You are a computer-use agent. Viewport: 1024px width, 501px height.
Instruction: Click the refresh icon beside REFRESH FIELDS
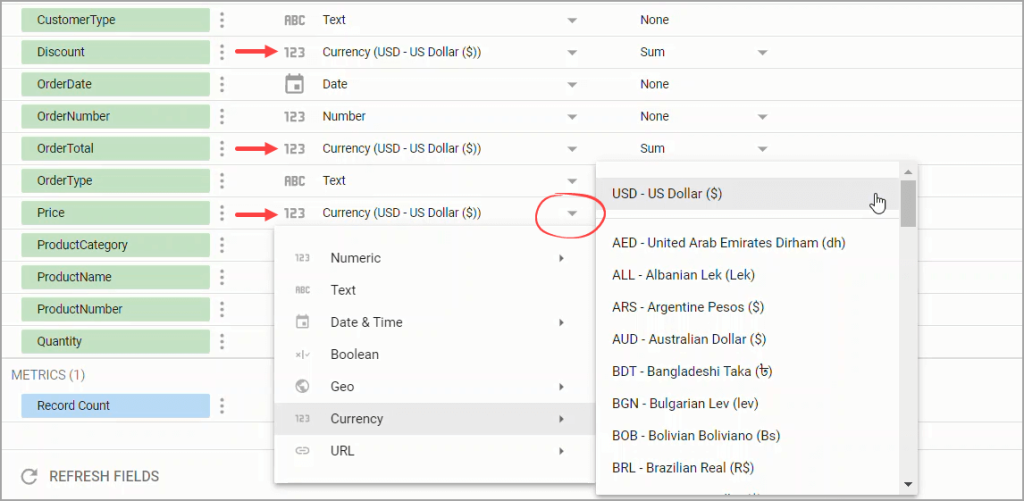(x=29, y=477)
